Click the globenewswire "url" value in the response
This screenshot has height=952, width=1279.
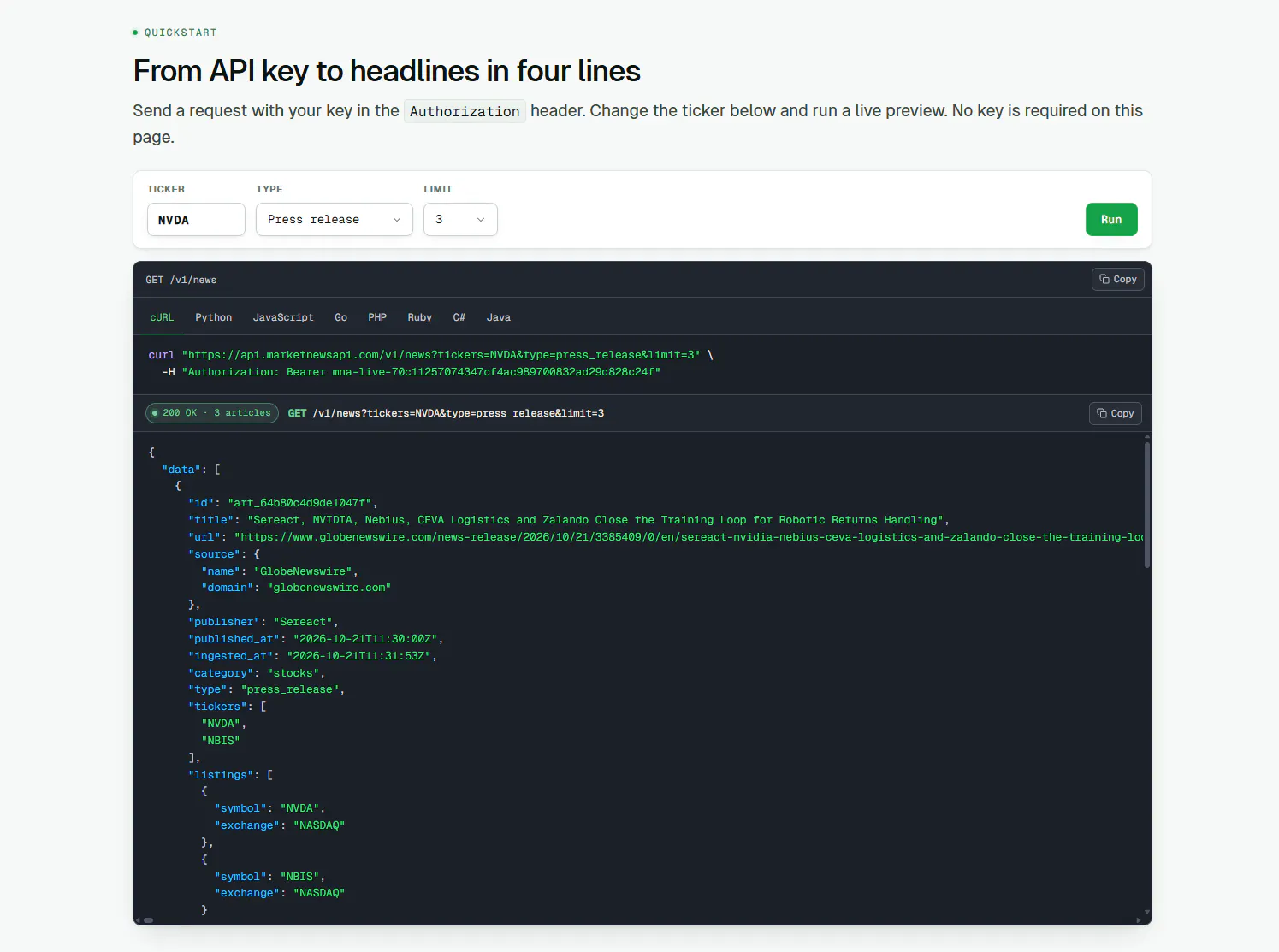tap(689, 537)
